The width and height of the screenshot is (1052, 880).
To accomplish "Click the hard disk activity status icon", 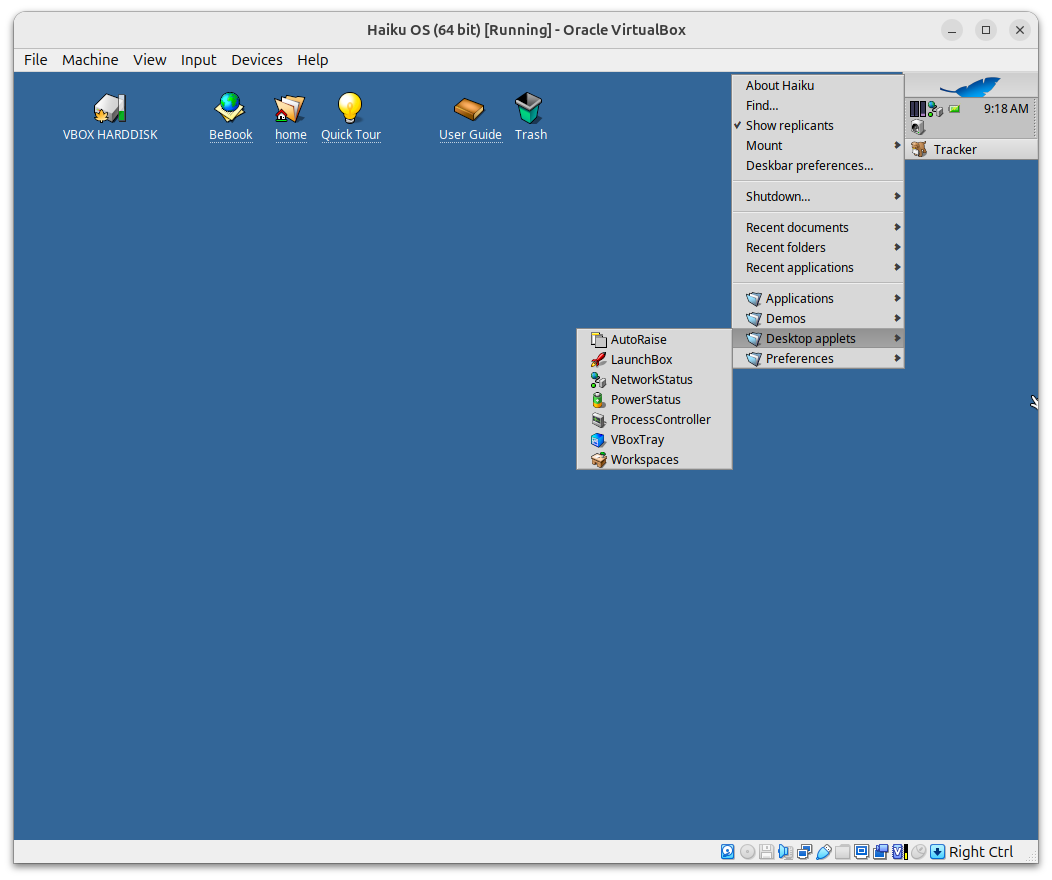I will [727, 852].
